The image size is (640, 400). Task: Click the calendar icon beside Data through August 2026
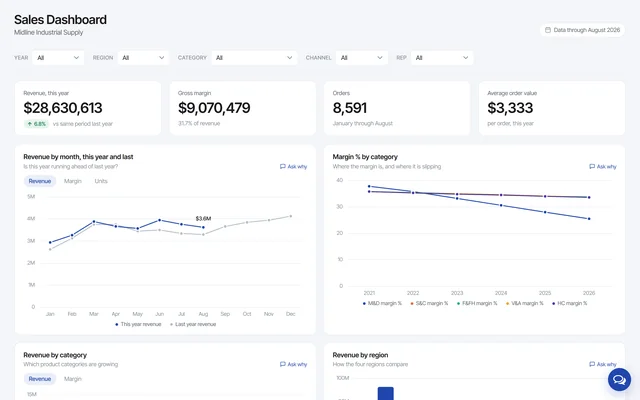tap(548, 30)
